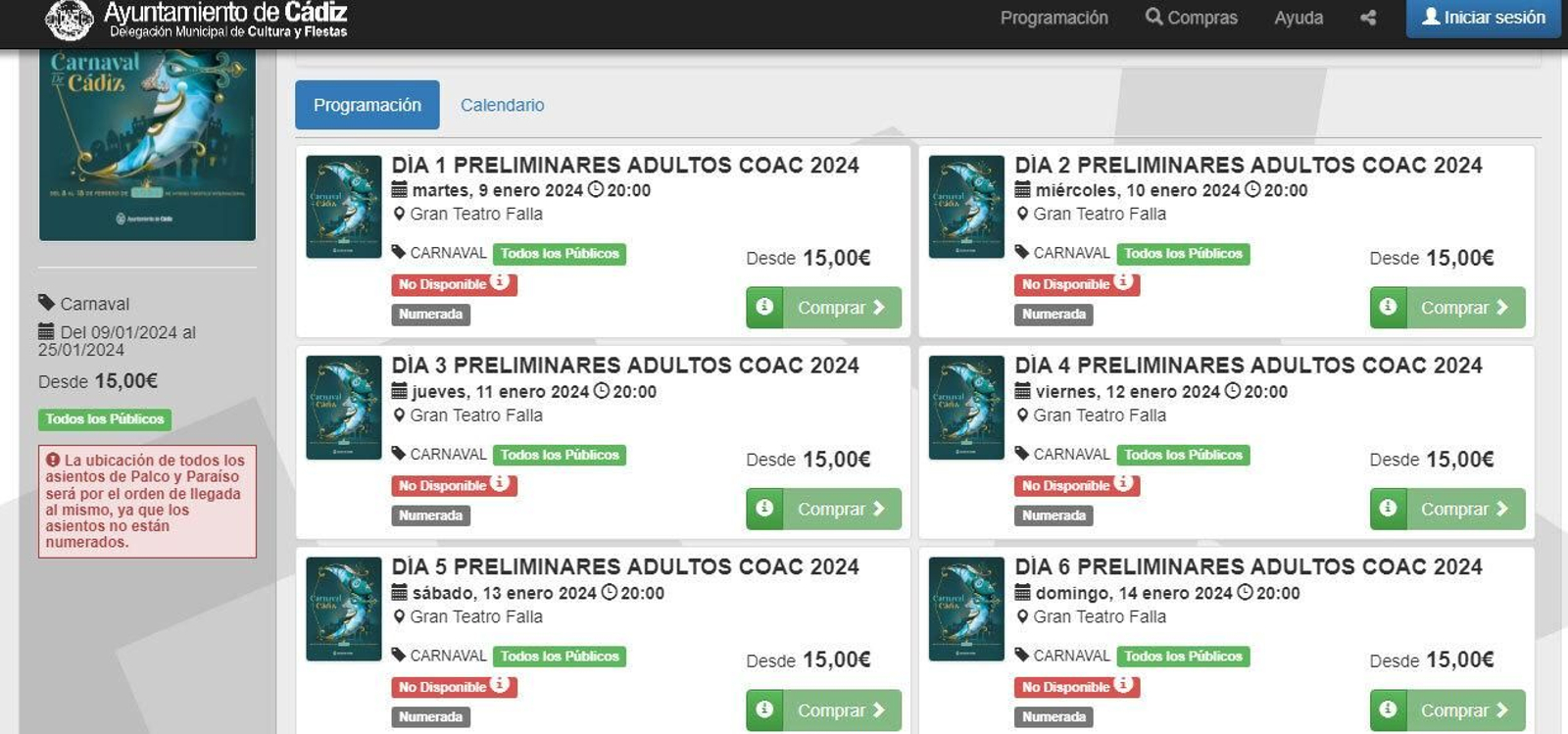The image size is (1568, 734).
Task: Switch to the Calendario tab
Action: click(x=502, y=105)
